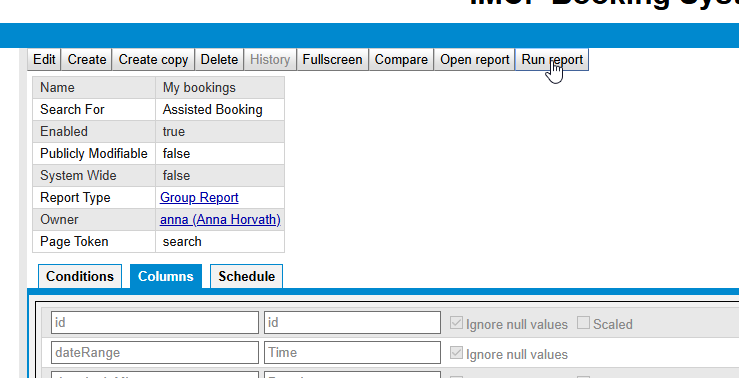Click Open report button

[x=475, y=59]
